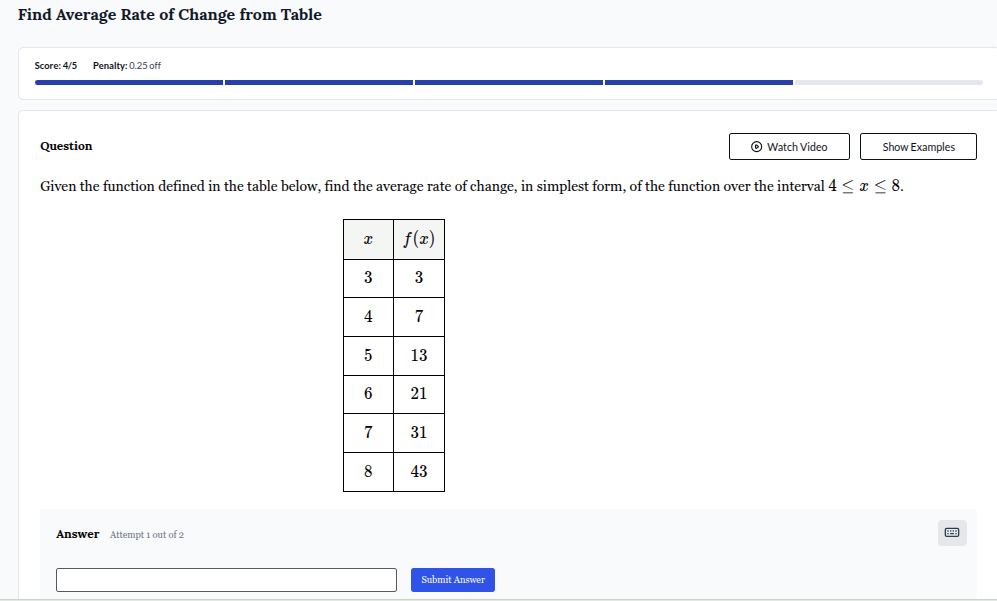Image resolution: width=997 pixels, height=601 pixels.
Task: Click the second progress bar segment
Action: coord(318,82)
